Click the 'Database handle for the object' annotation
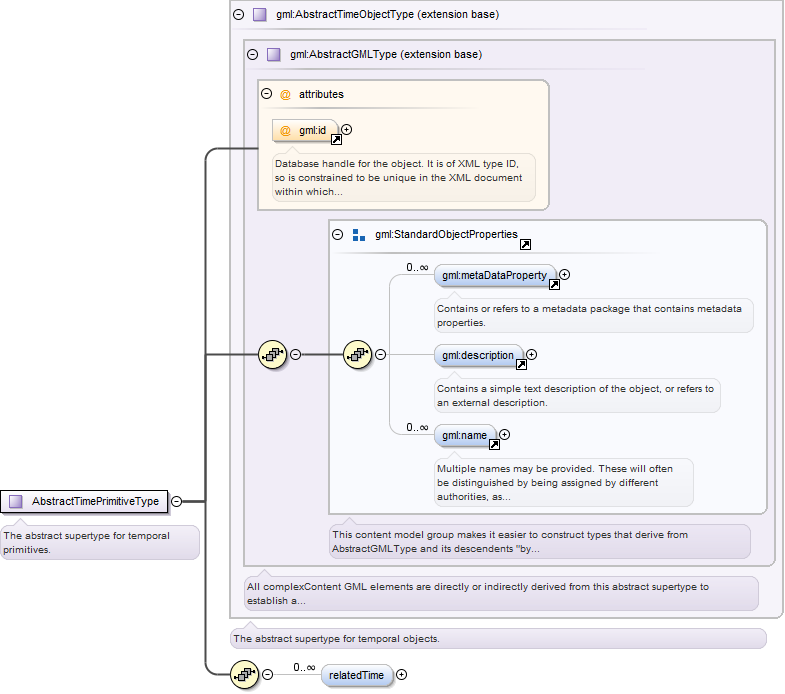Viewport: 785px width, 694px height. [404, 178]
